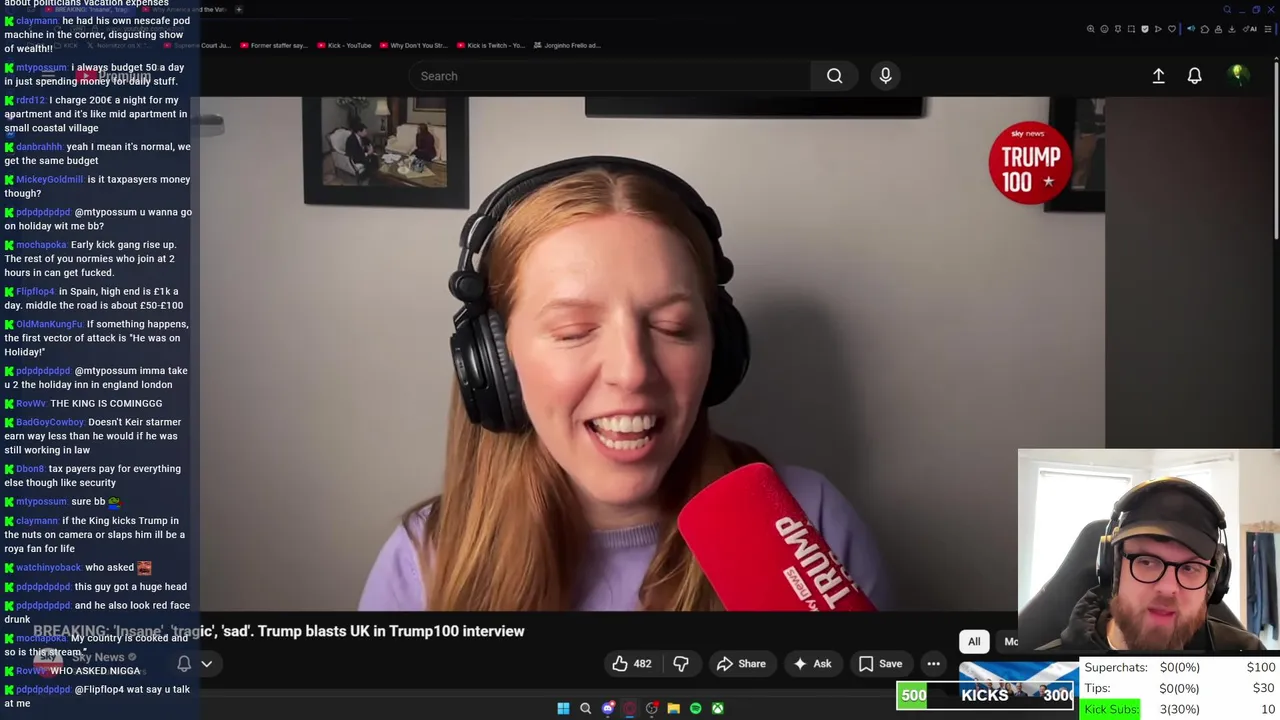
Task: Open Opera GX browser taskbar icon
Action: [x=630, y=708]
